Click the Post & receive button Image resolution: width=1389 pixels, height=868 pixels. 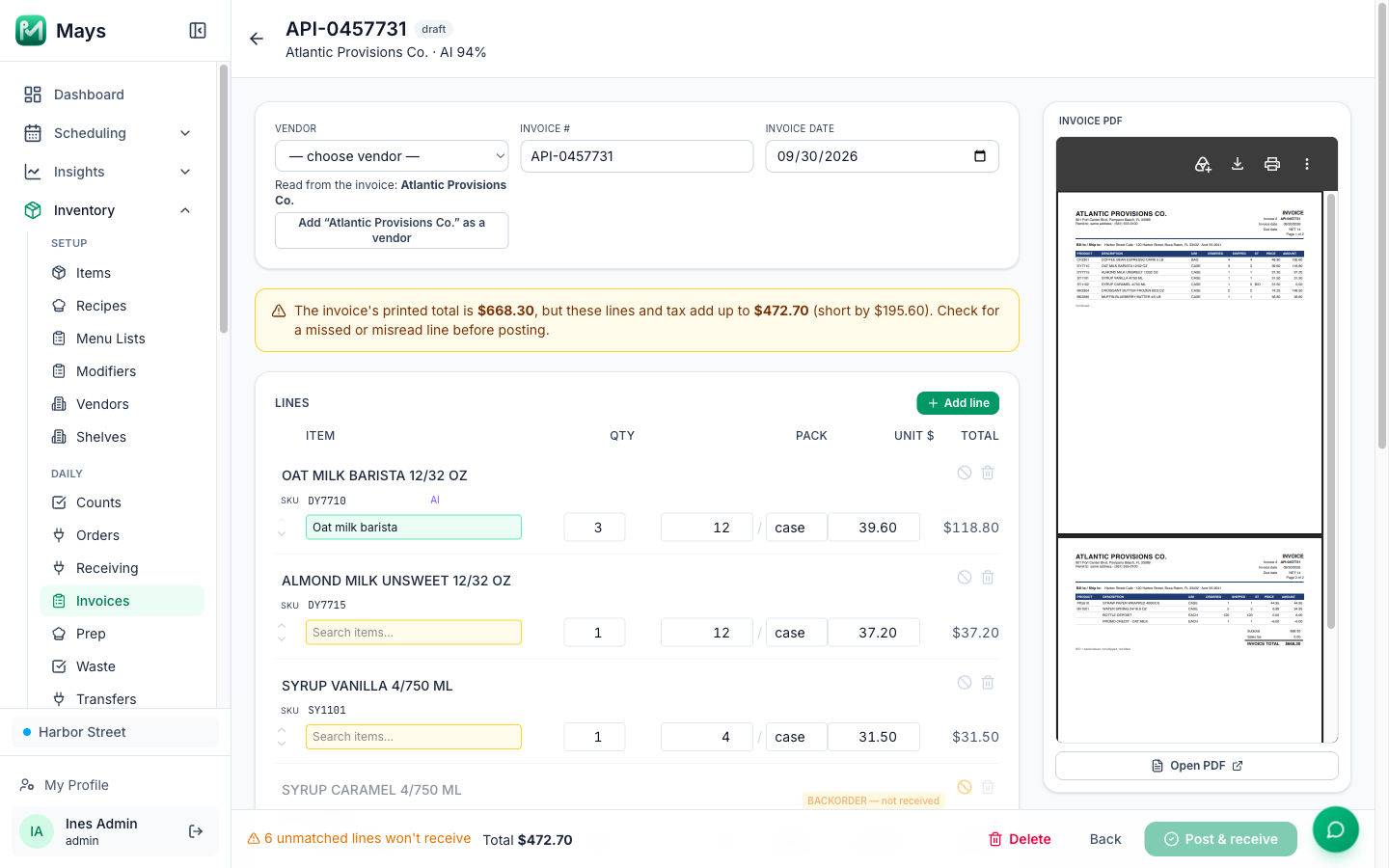pos(1221,839)
